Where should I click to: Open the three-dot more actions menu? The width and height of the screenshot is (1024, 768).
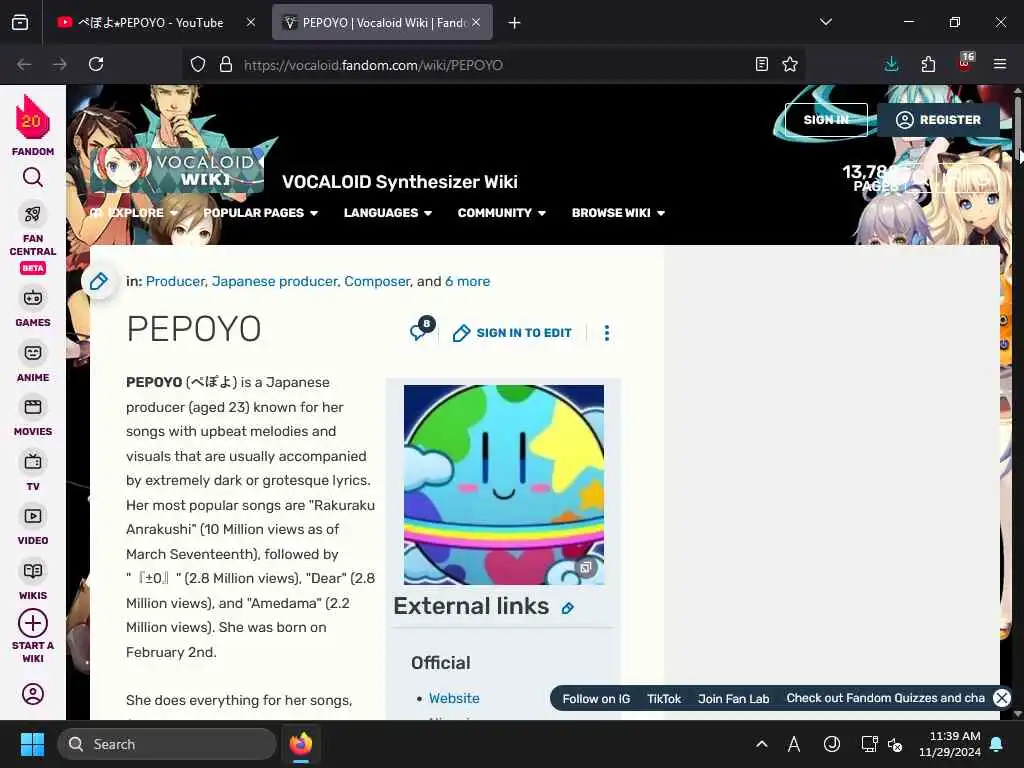[x=607, y=333]
